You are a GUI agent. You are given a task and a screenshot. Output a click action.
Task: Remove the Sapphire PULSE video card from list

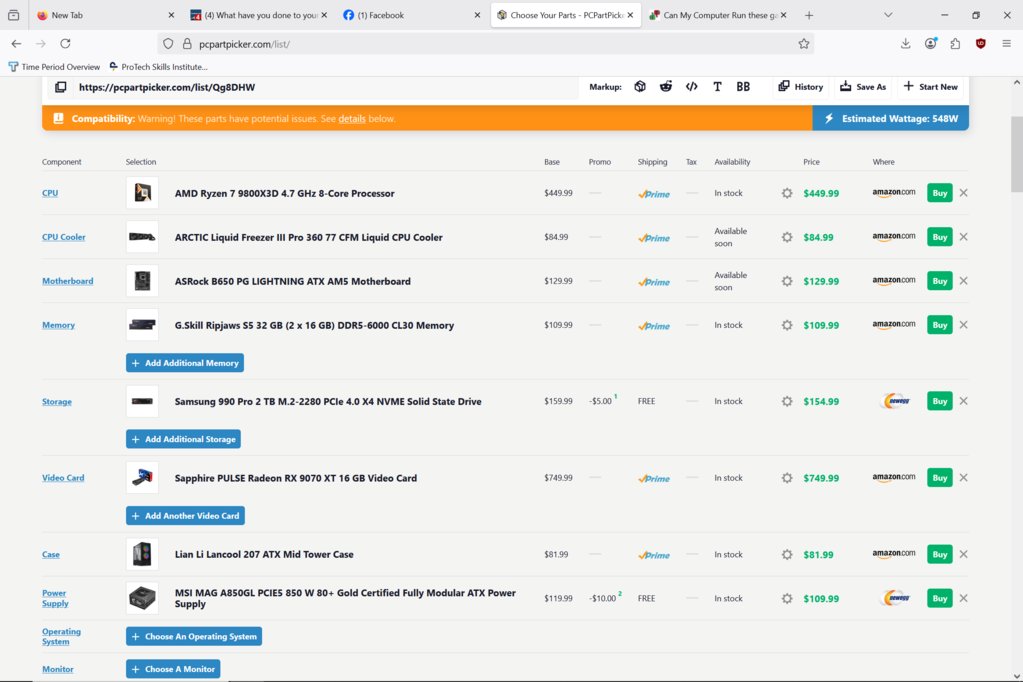tap(964, 478)
